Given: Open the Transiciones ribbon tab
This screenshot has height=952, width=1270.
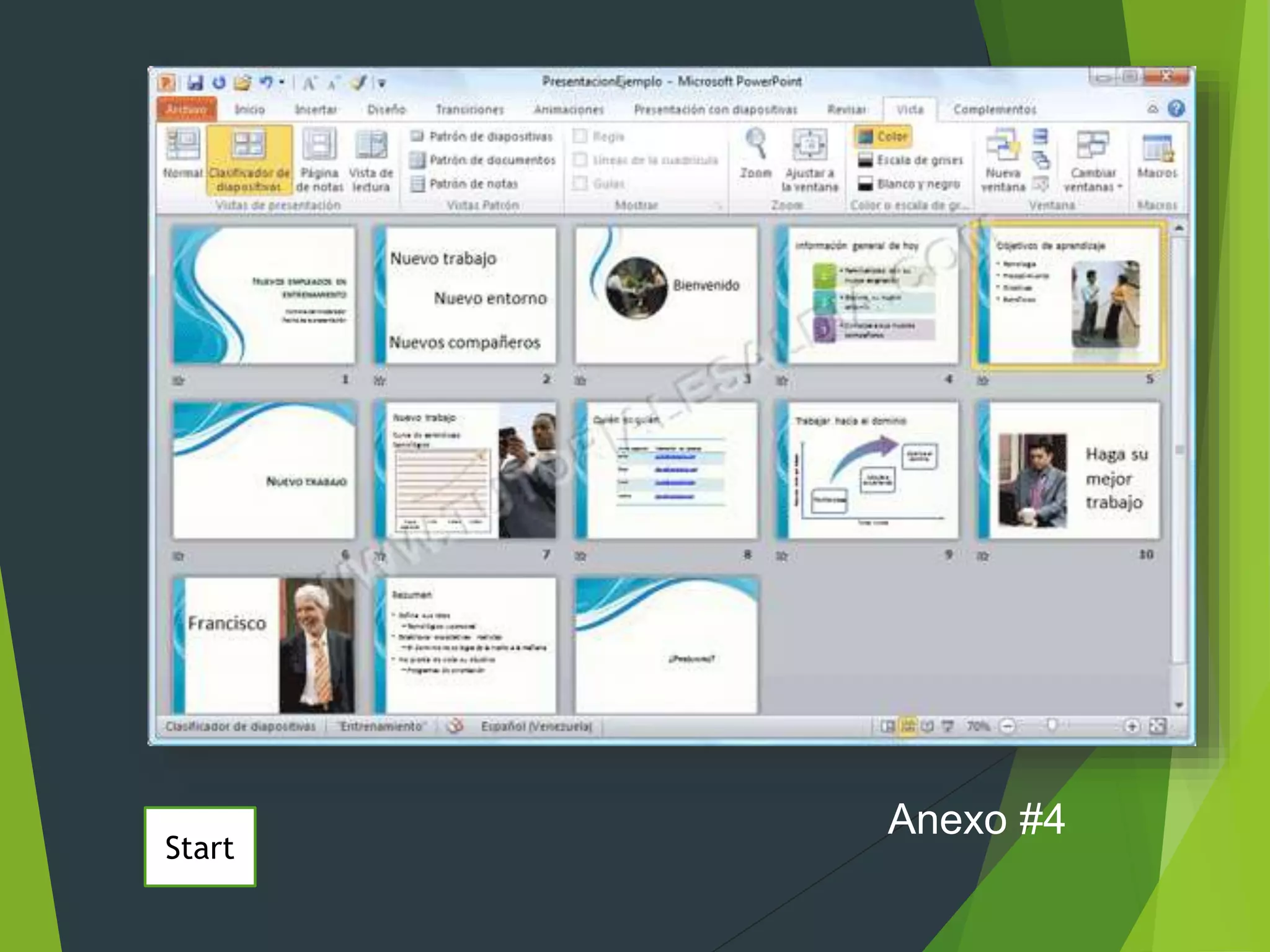Looking at the screenshot, I should click(469, 110).
